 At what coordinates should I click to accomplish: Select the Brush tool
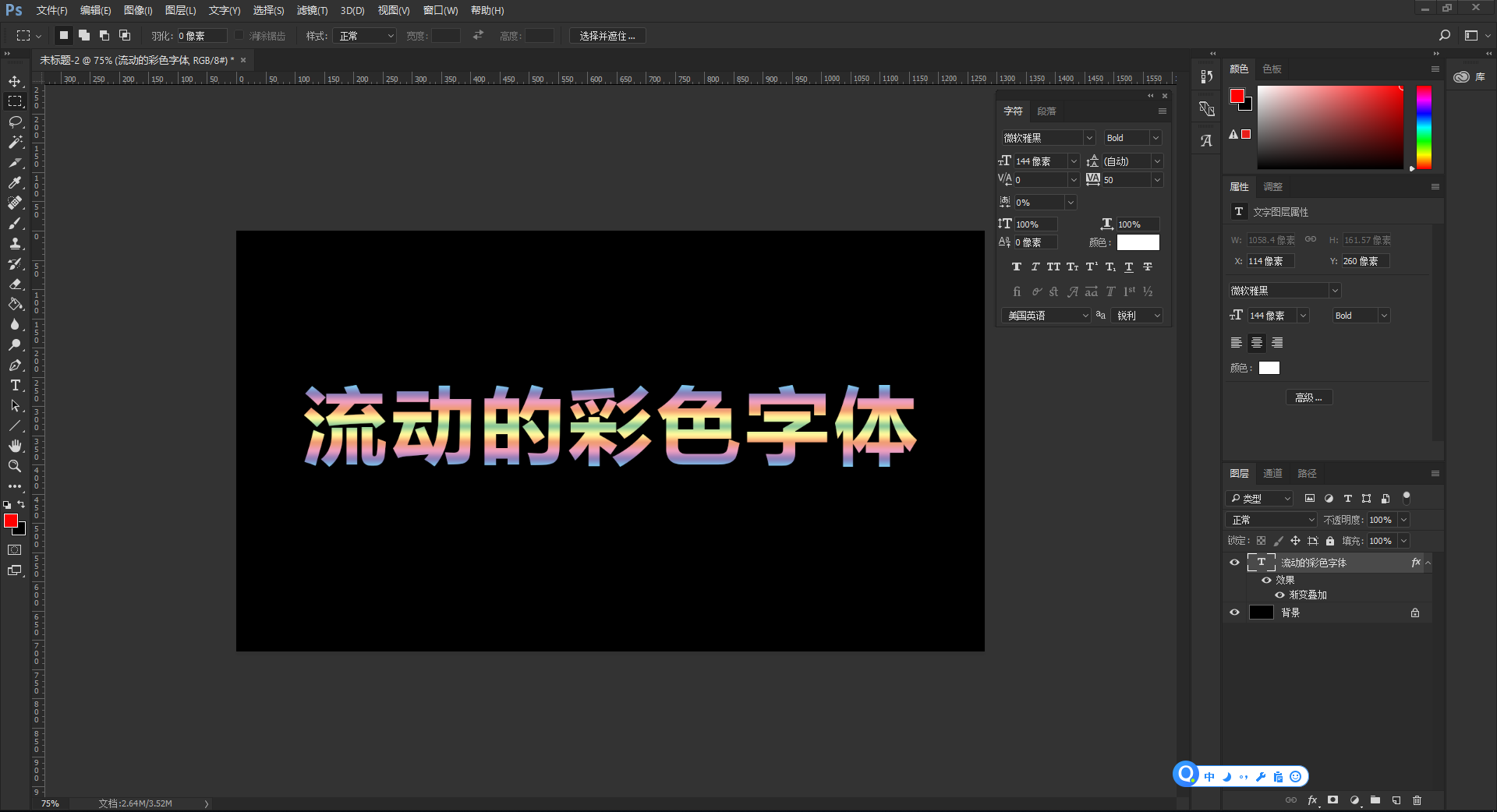point(15,223)
